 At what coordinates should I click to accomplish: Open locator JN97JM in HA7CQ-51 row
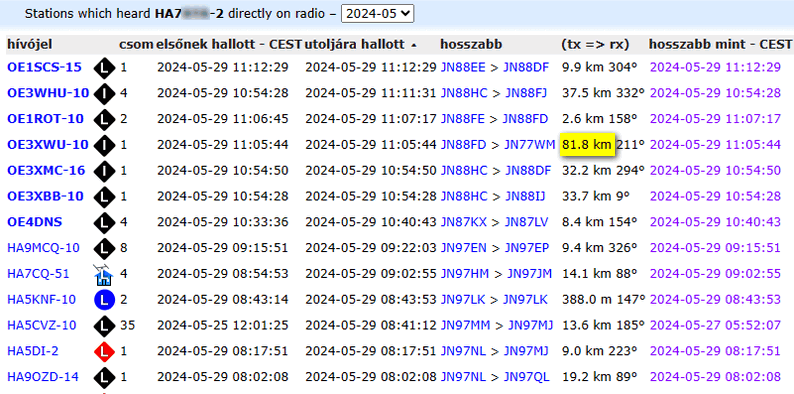click(x=530, y=273)
